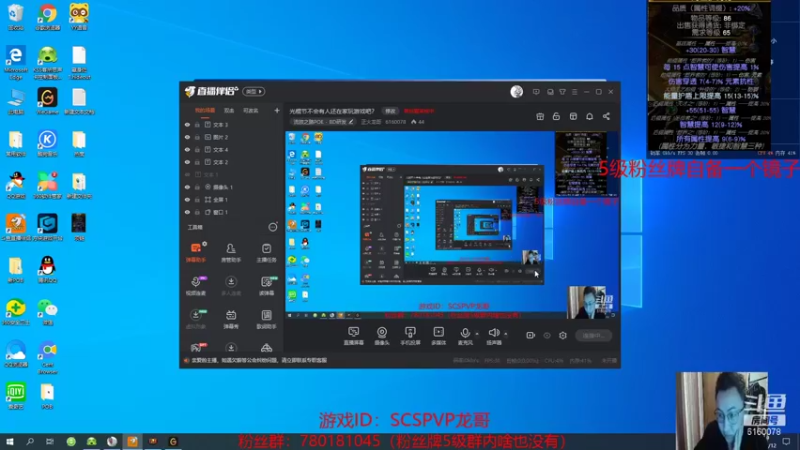
Task: Open the 弹幕秀 tool
Action: tap(231, 319)
